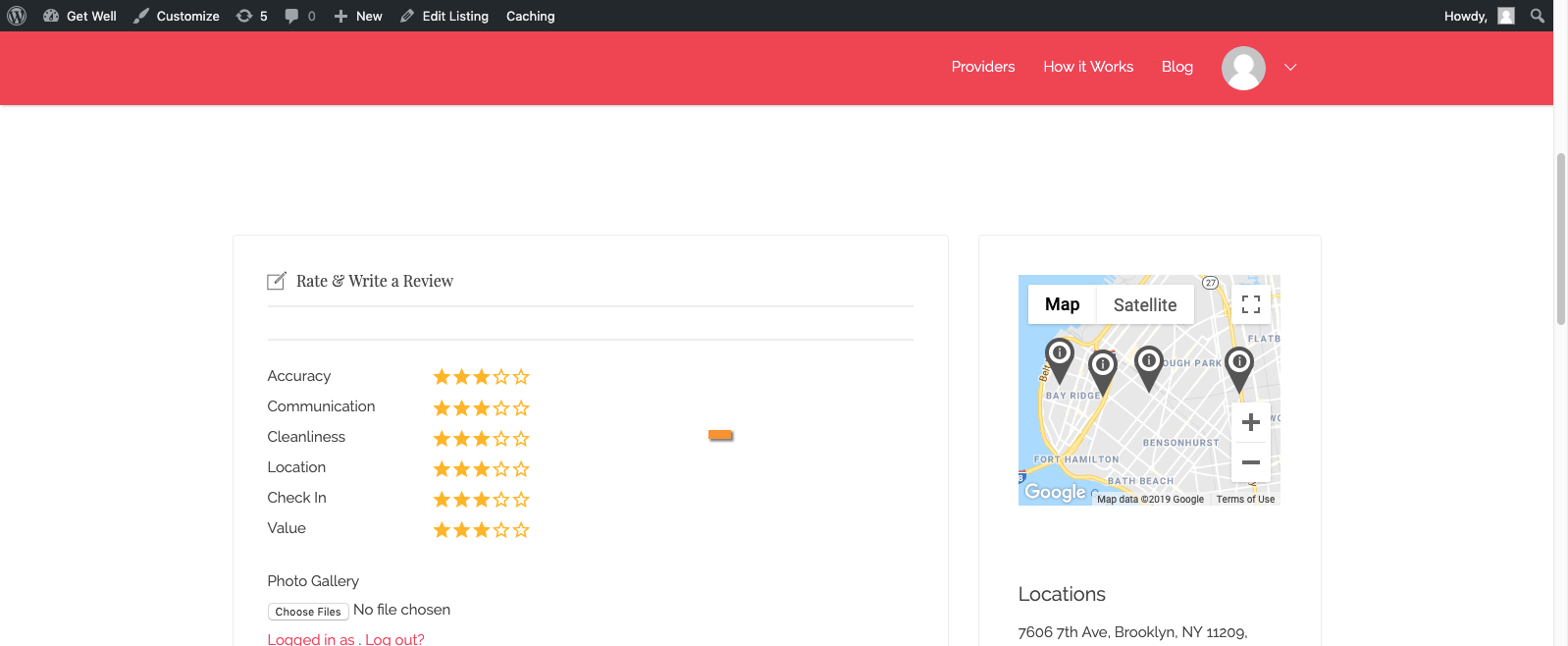Select the leftmost map marker near Belt Parkway

pos(1060,359)
